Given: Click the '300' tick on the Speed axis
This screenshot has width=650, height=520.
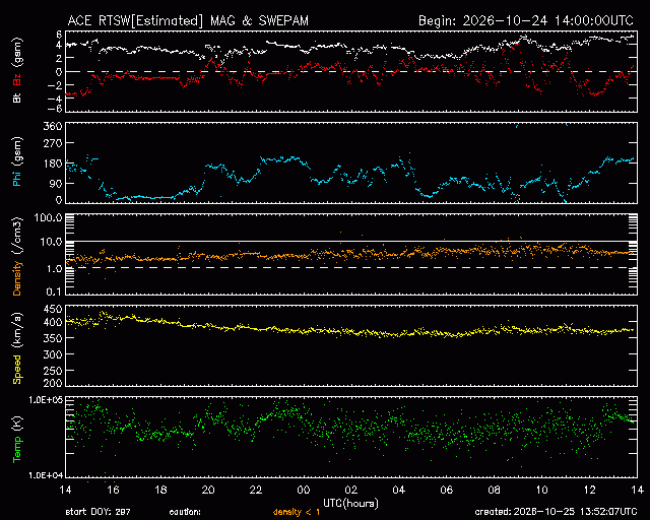Looking at the screenshot, I should pyautogui.click(x=53, y=355).
